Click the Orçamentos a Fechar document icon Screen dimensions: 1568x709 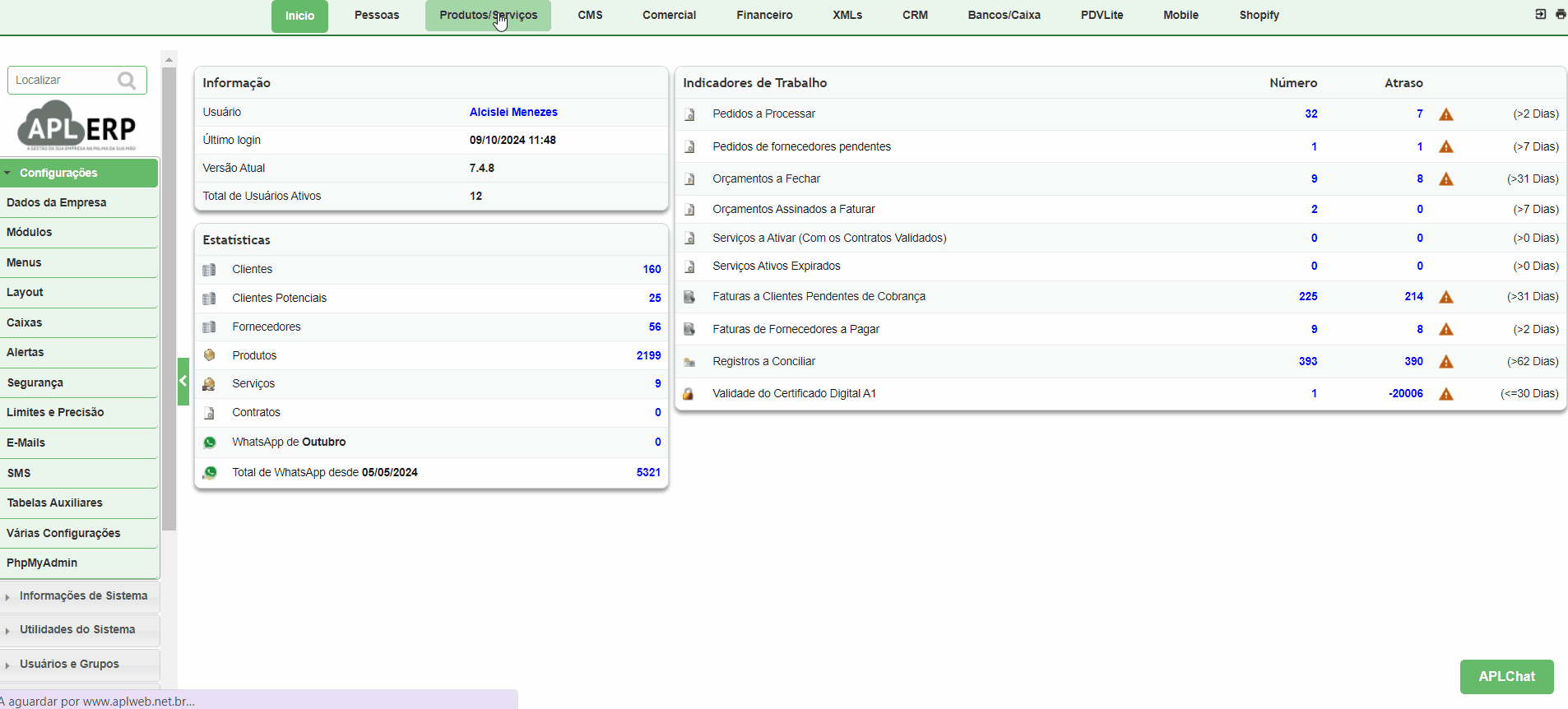689,179
